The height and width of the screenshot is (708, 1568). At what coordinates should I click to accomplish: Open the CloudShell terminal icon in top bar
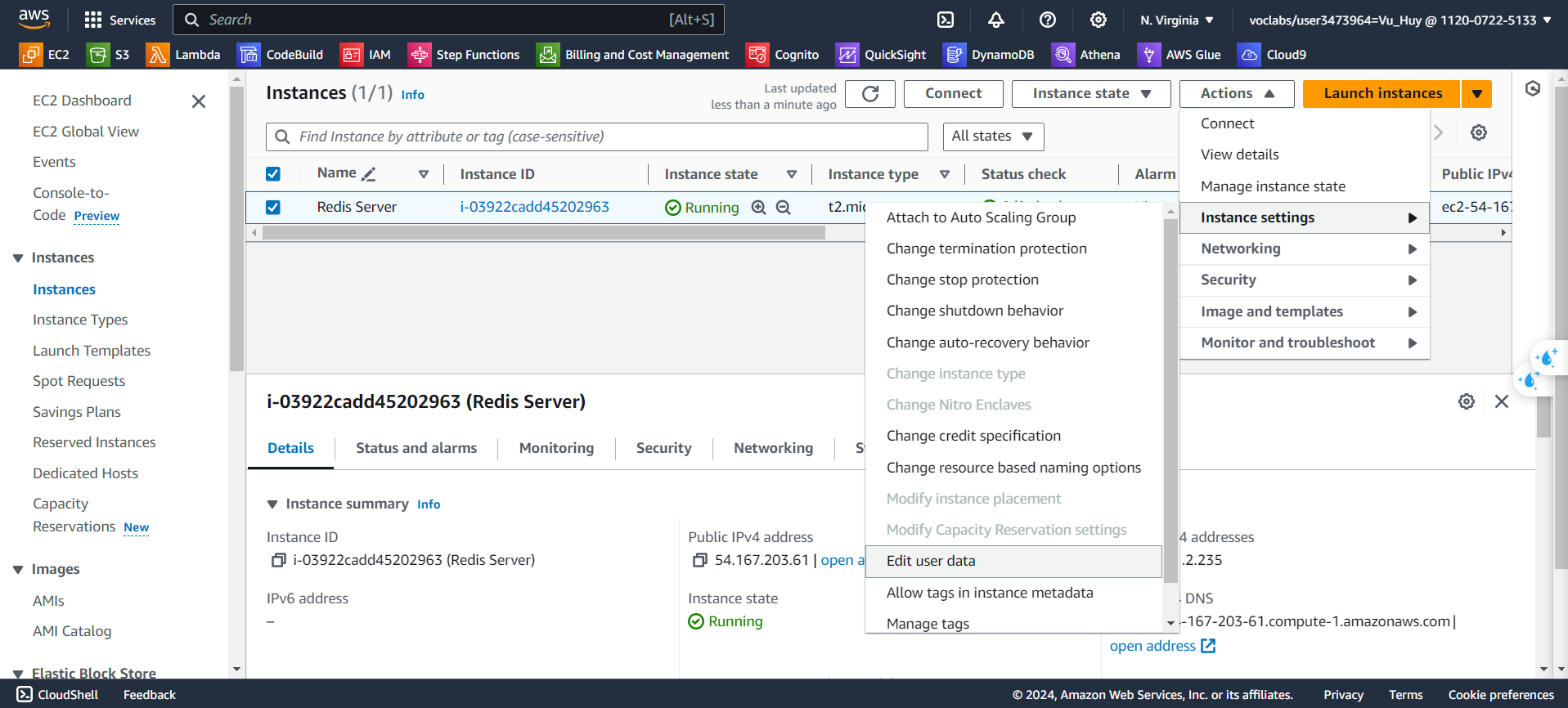pos(946,20)
